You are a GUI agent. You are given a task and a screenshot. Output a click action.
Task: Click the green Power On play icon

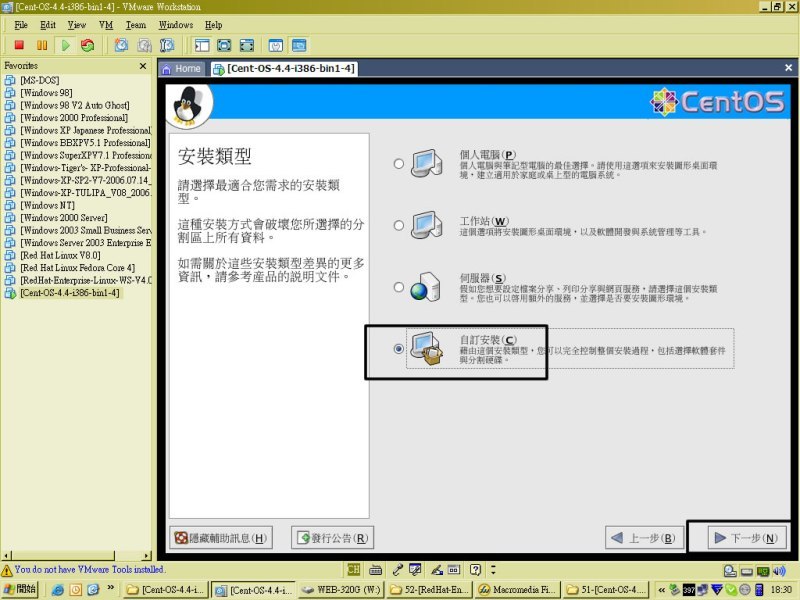tap(65, 45)
